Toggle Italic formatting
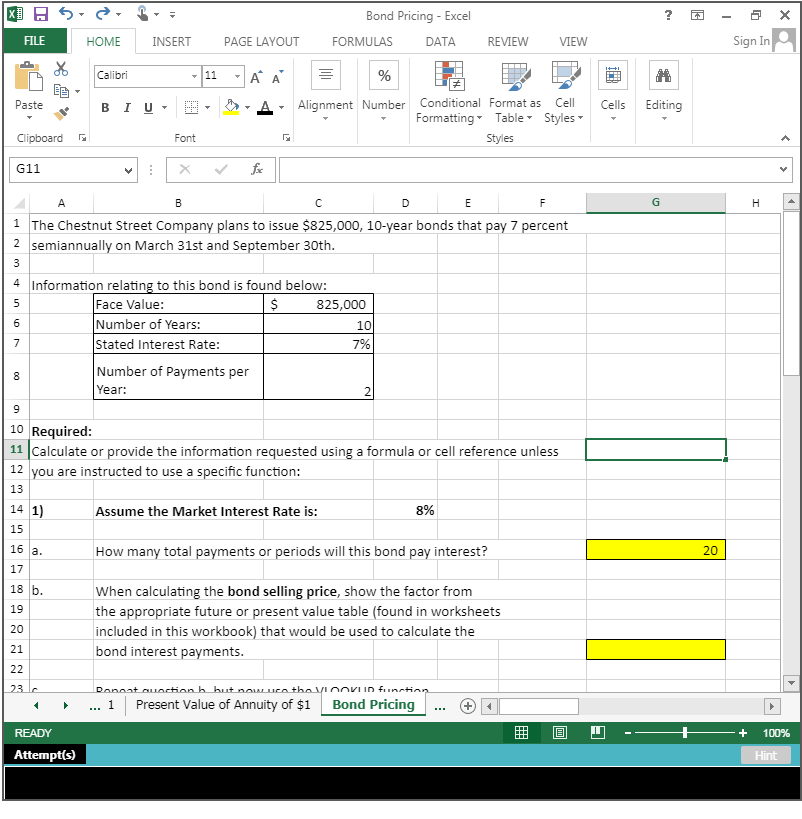 pyautogui.click(x=127, y=108)
